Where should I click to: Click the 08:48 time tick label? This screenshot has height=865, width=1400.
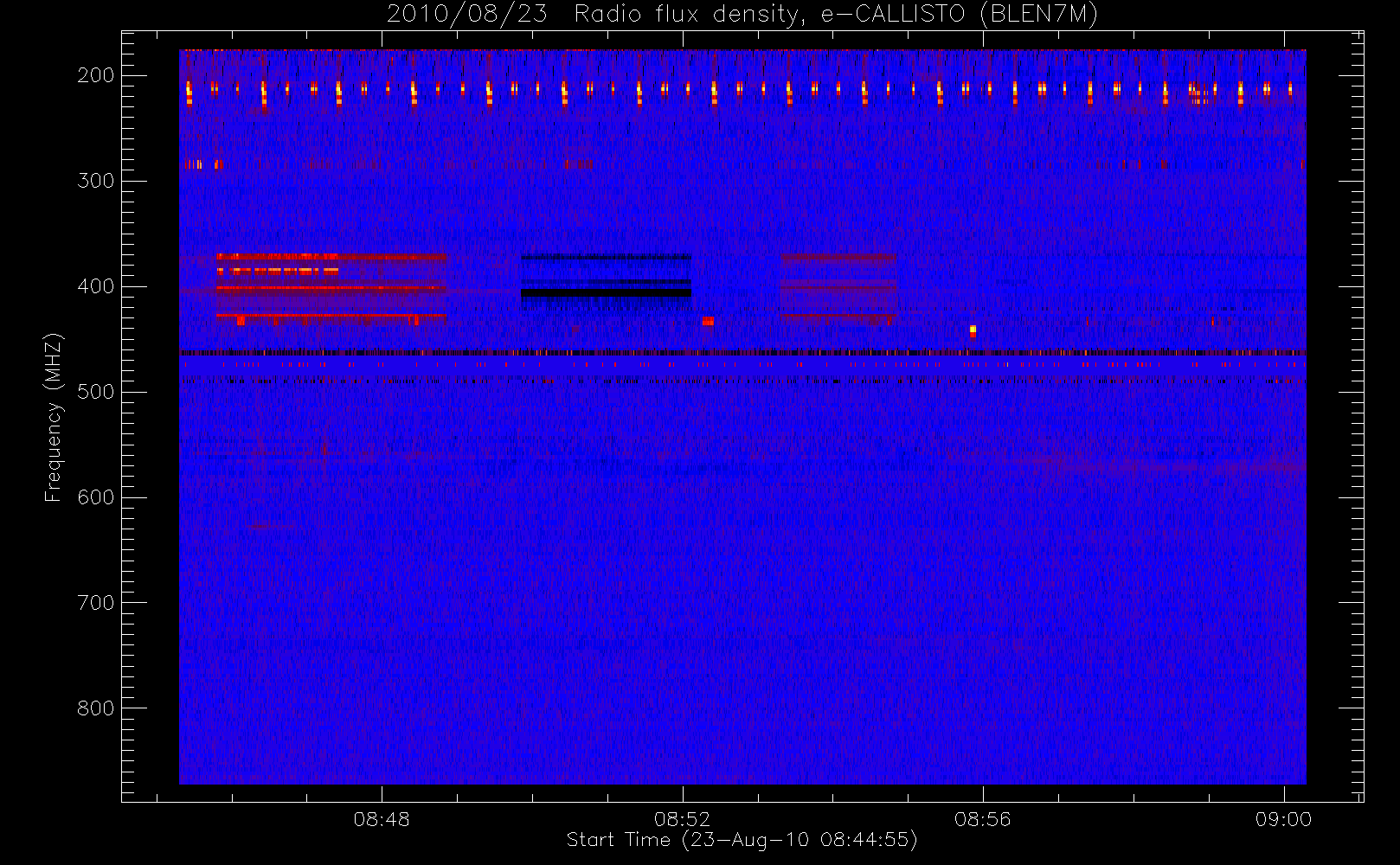tap(382, 819)
